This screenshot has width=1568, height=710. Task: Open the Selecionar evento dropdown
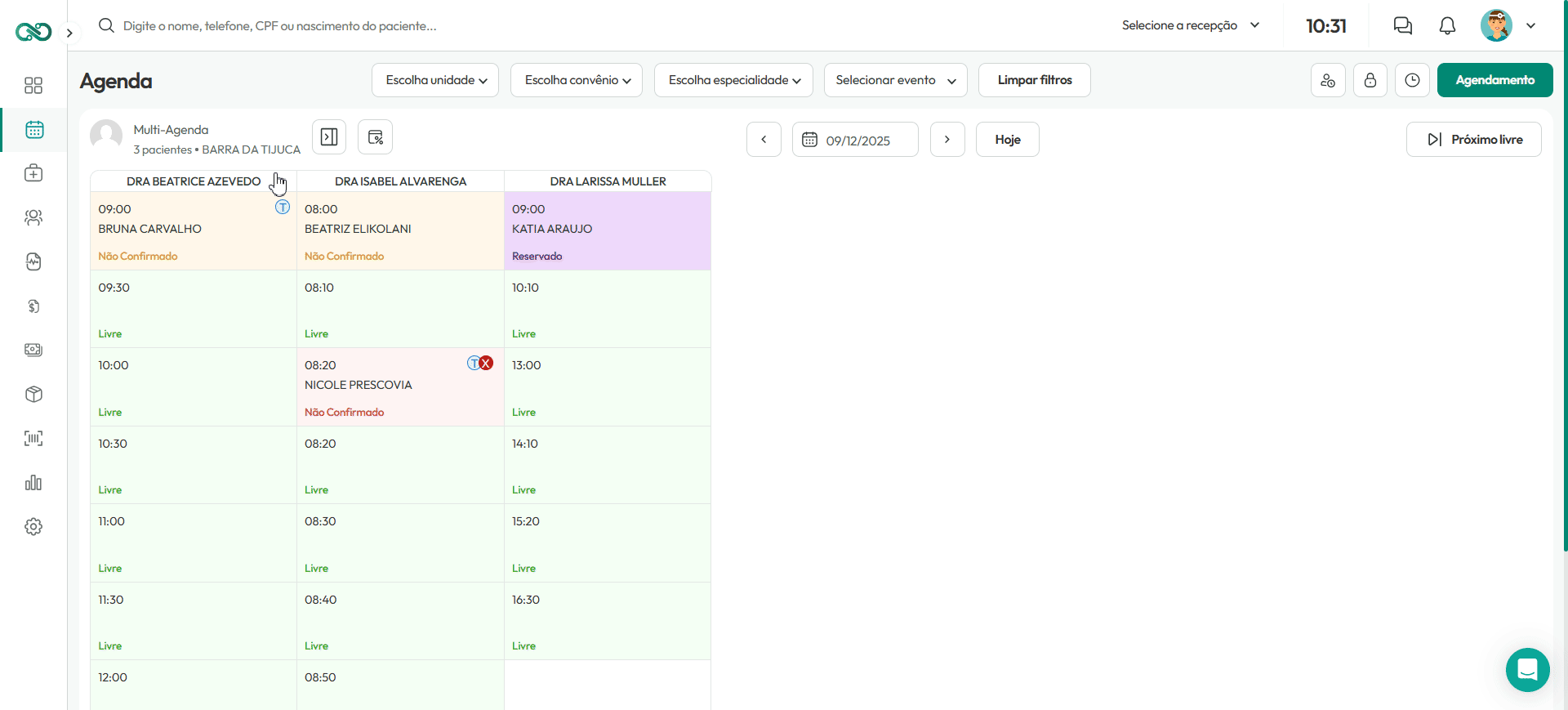(x=896, y=80)
